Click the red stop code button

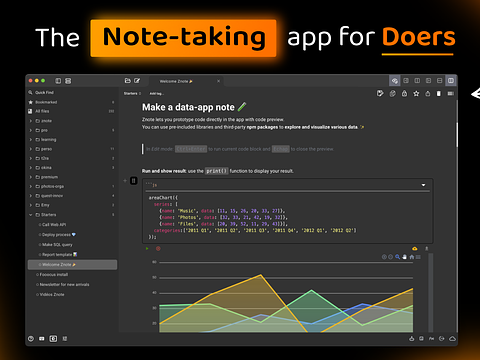click(x=158, y=248)
